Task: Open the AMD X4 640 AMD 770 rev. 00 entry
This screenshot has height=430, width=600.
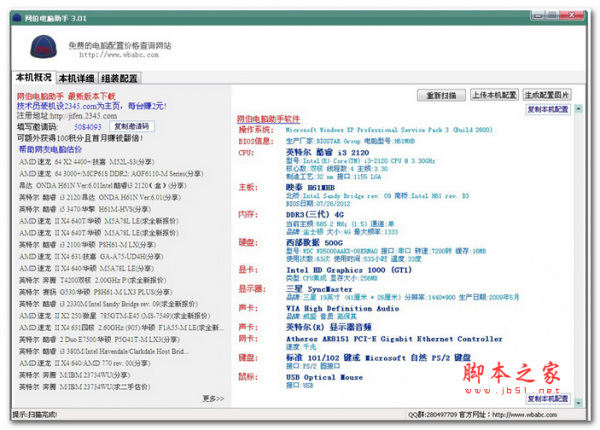Action: click(x=85, y=363)
